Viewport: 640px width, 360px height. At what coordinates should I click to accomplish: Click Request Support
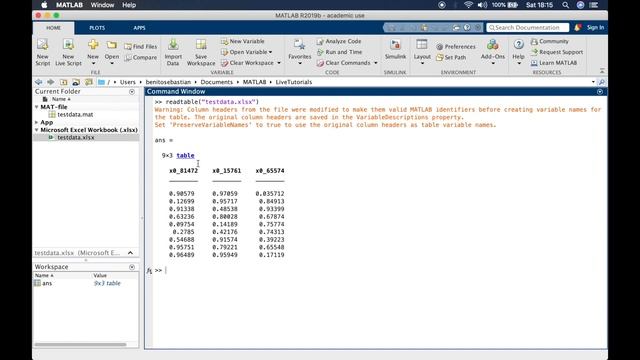[557, 52]
